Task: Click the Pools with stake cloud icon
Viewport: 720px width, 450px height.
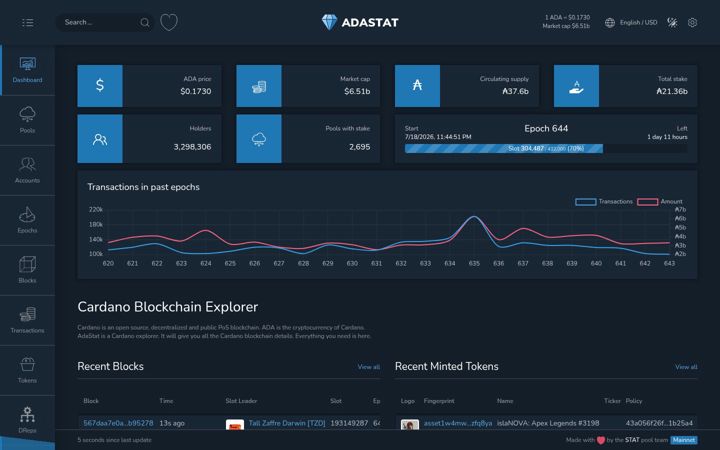Action: (259, 139)
